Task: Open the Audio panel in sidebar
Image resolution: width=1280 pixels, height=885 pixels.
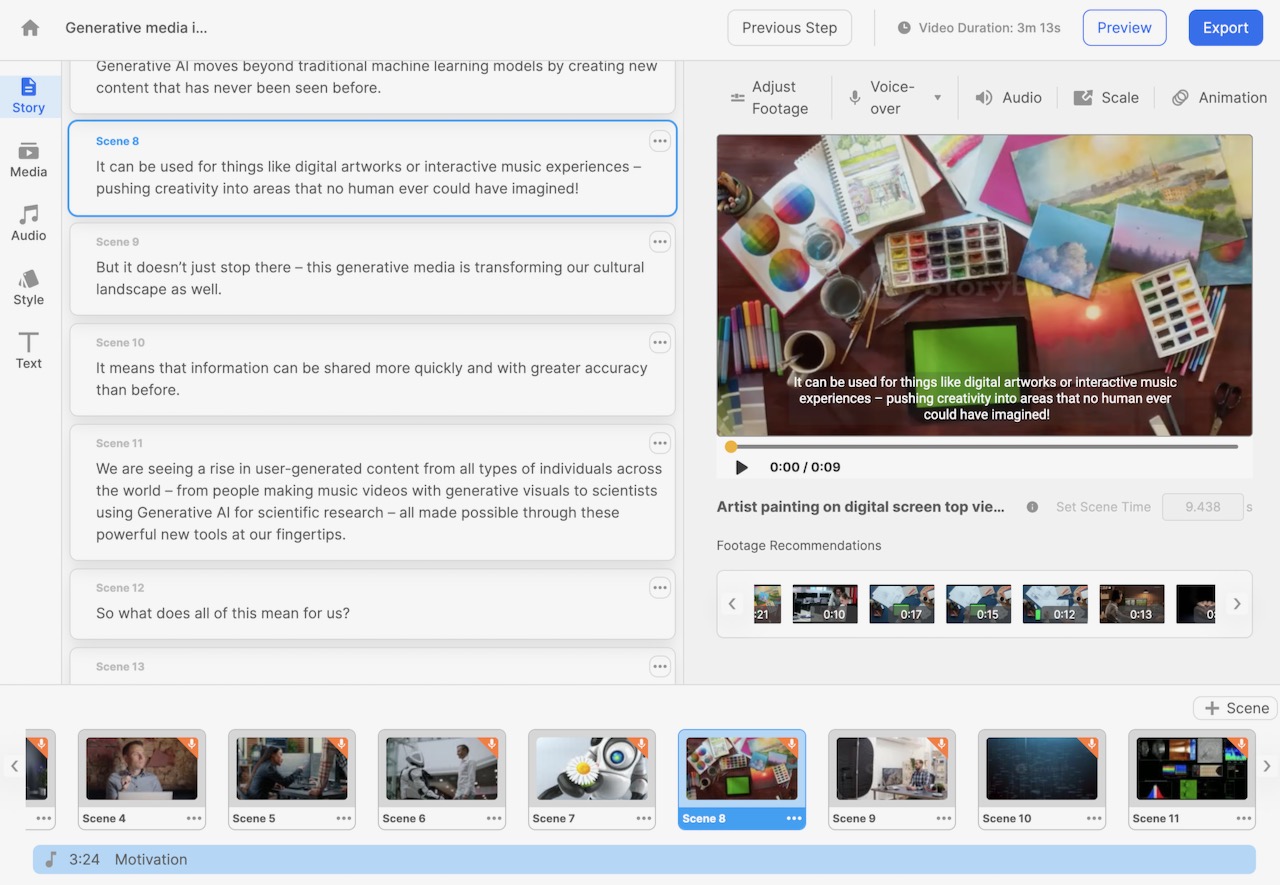Action: (29, 224)
